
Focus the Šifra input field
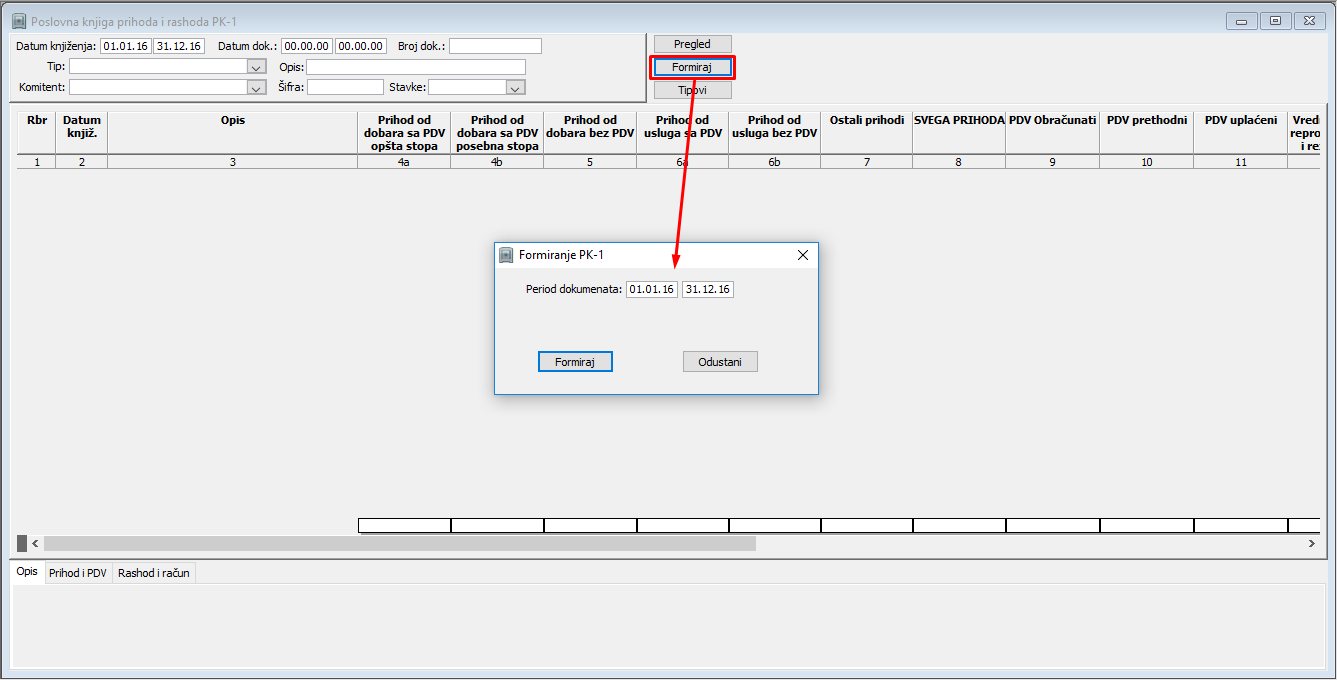tap(345, 88)
